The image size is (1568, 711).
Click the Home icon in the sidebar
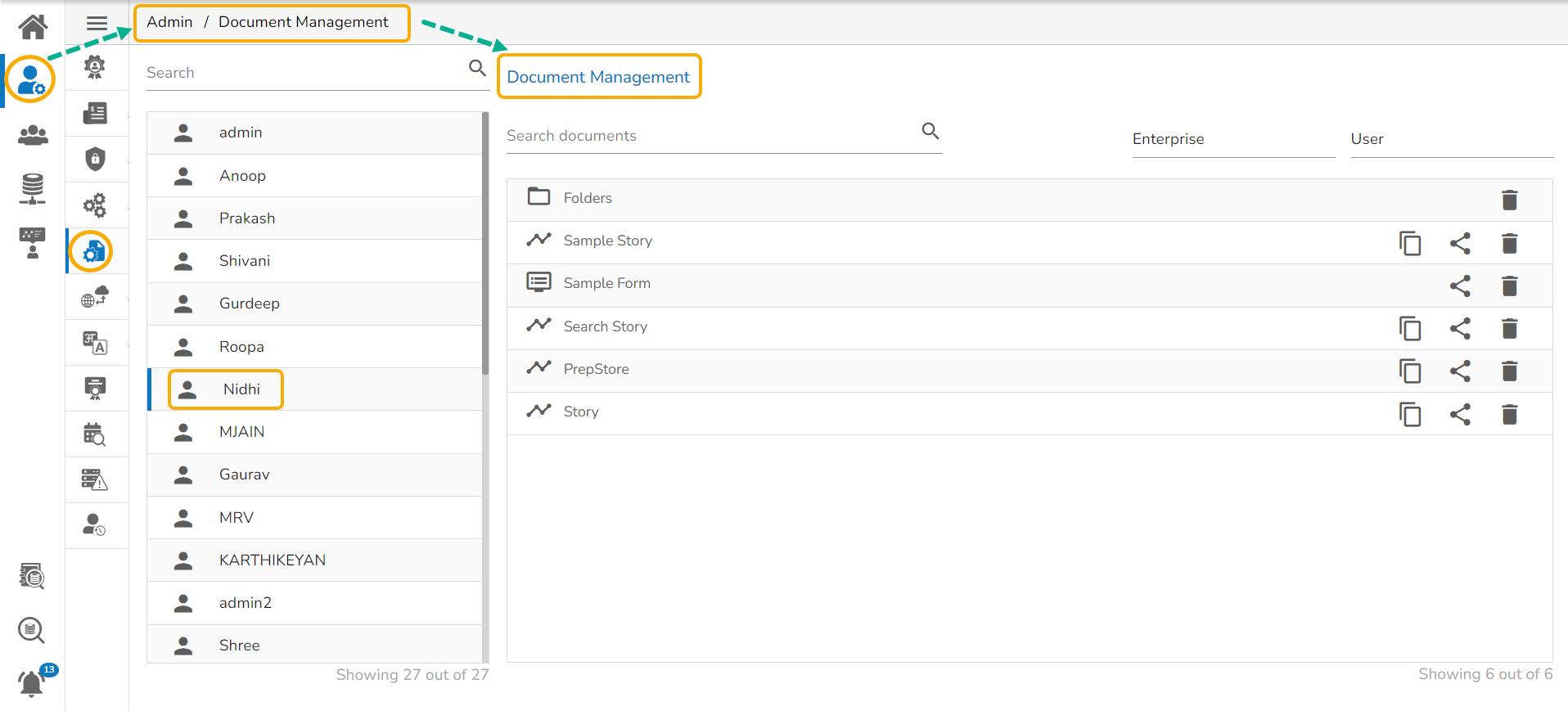(x=33, y=27)
